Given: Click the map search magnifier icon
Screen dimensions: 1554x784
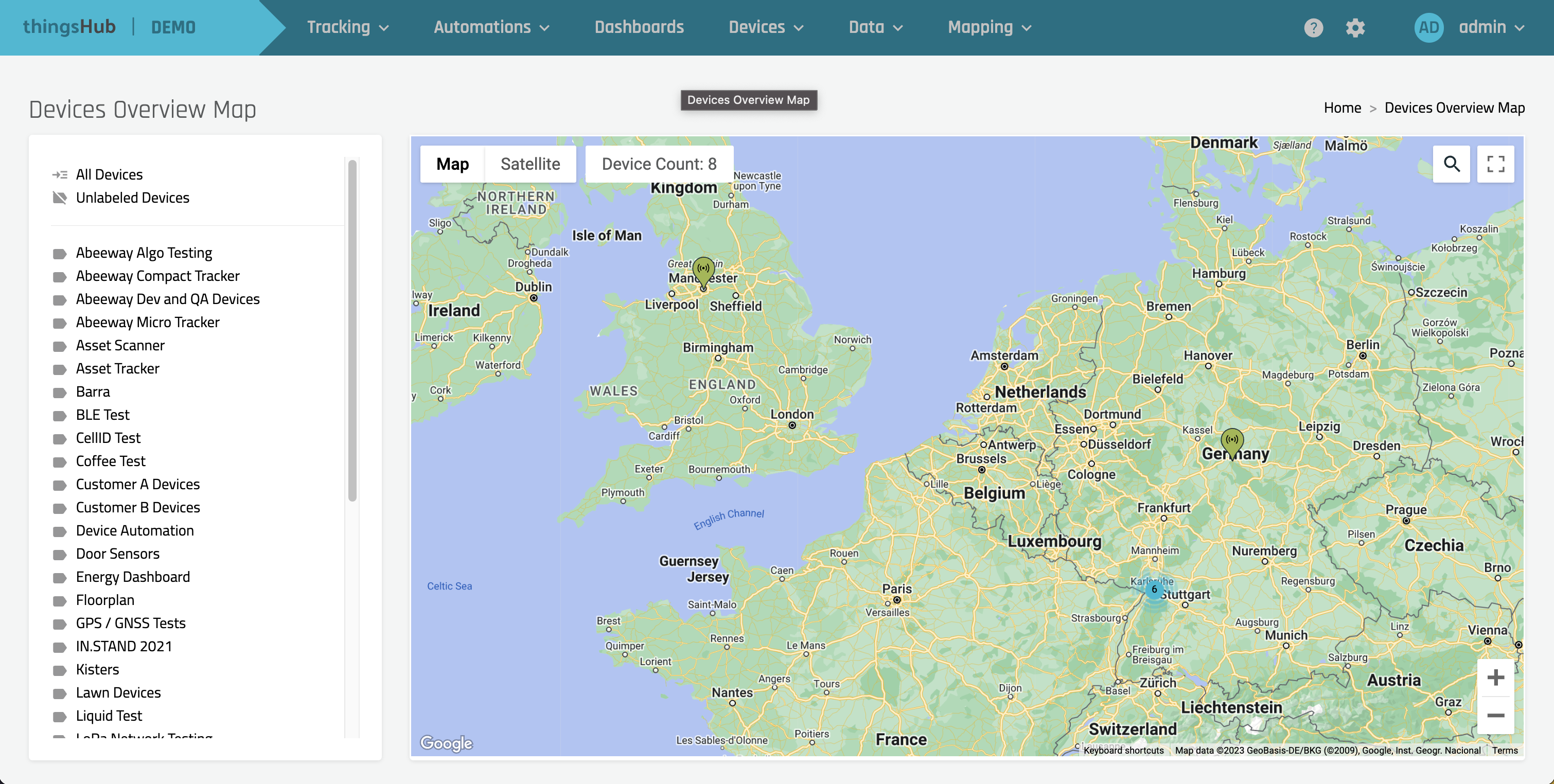Looking at the screenshot, I should (x=1452, y=164).
